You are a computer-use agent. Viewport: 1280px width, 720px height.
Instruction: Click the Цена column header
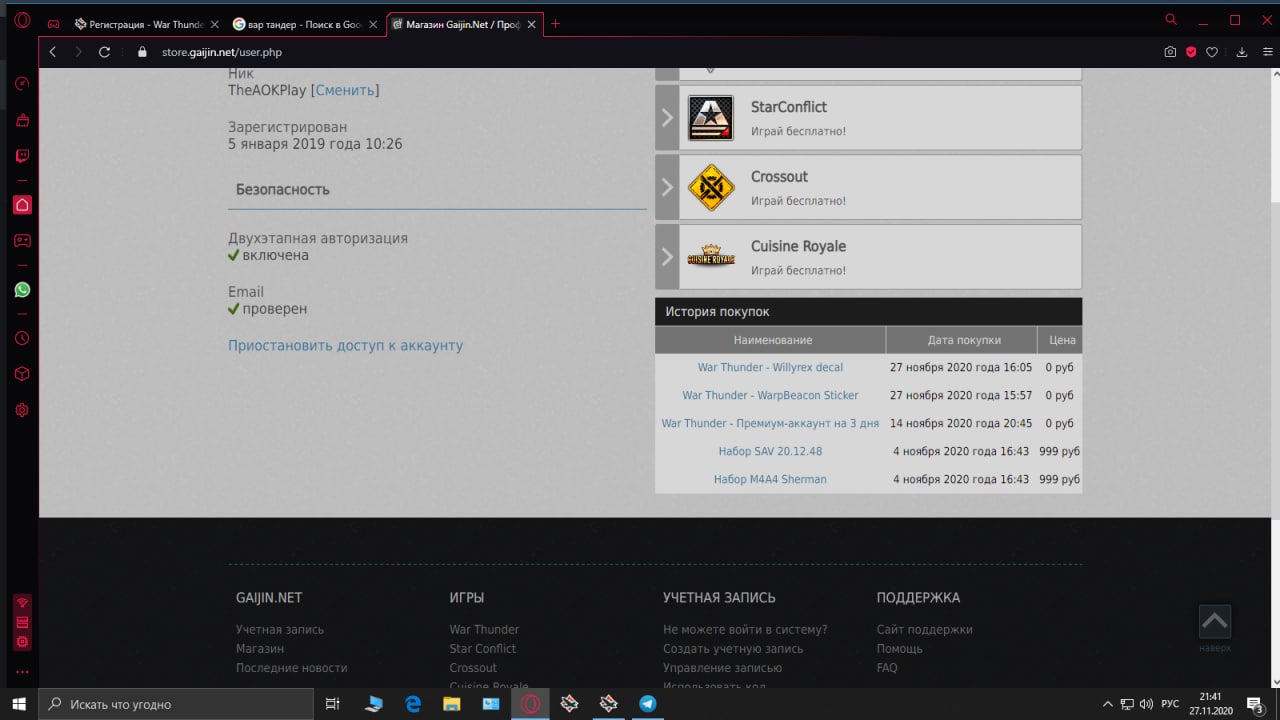point(1061,340)
